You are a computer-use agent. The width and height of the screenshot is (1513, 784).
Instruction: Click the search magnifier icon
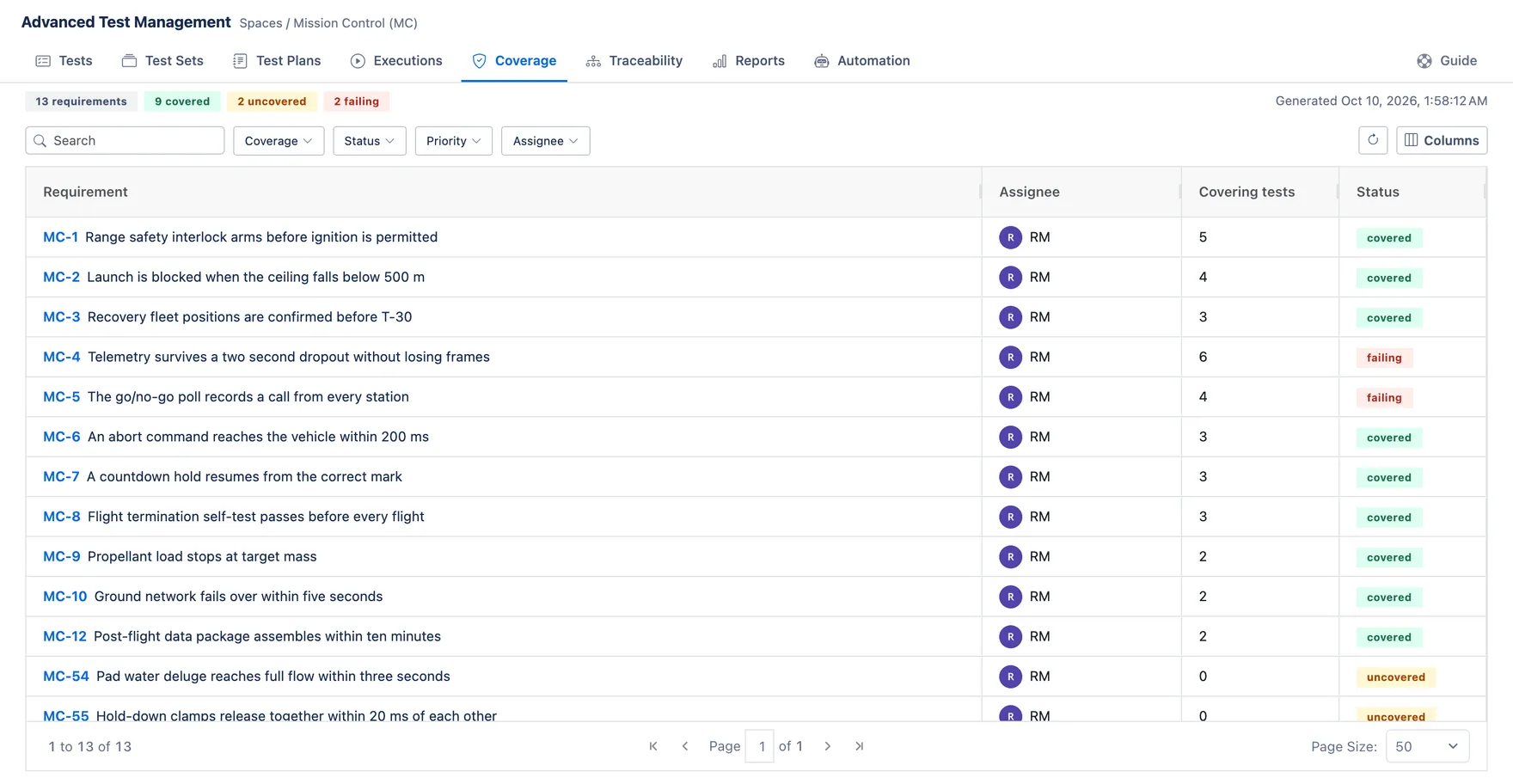click(x=40, y=141)
